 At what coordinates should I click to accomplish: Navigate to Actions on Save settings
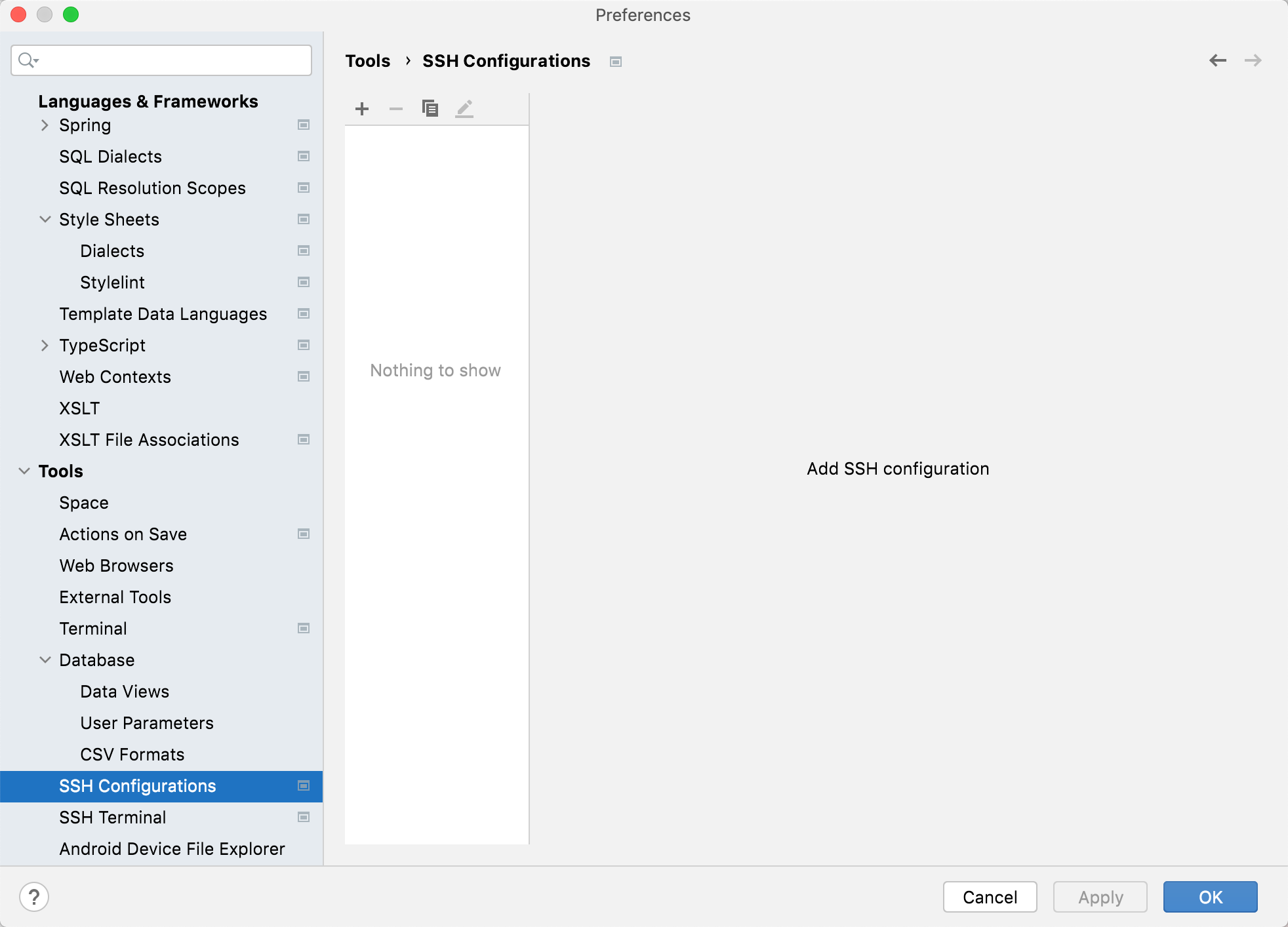coord(122,534)
